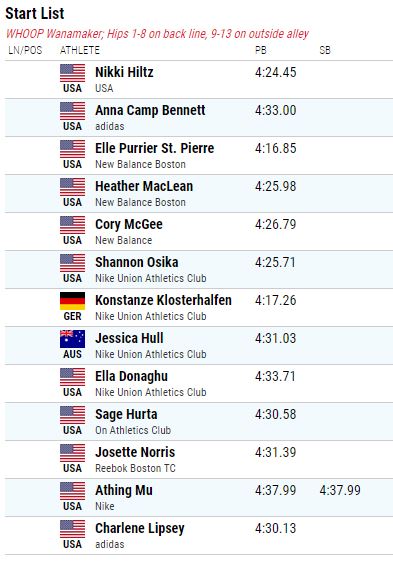Click the SB column header
The image size is (393, 567).
tap(325, 50)
